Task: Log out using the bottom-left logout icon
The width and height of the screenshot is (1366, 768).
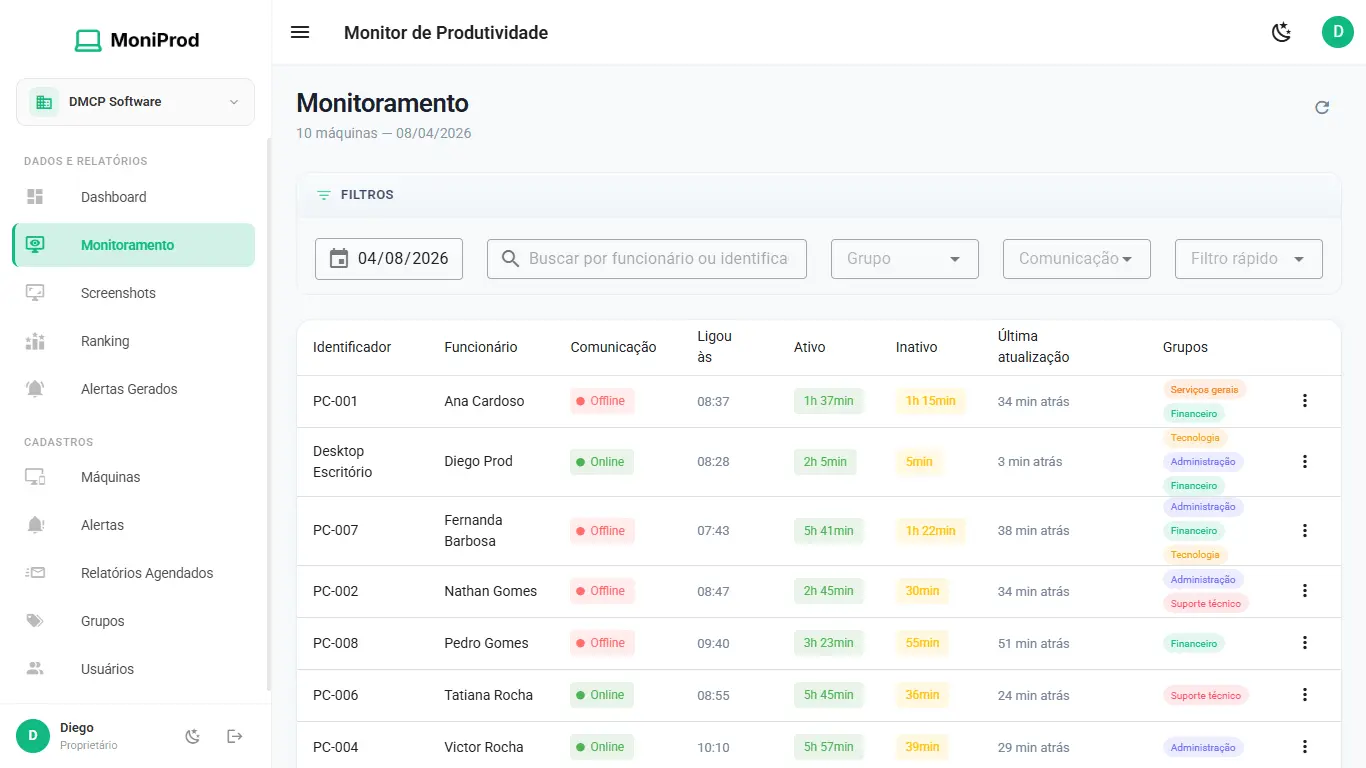Action: pyautogui.click(x=234, y=736)
